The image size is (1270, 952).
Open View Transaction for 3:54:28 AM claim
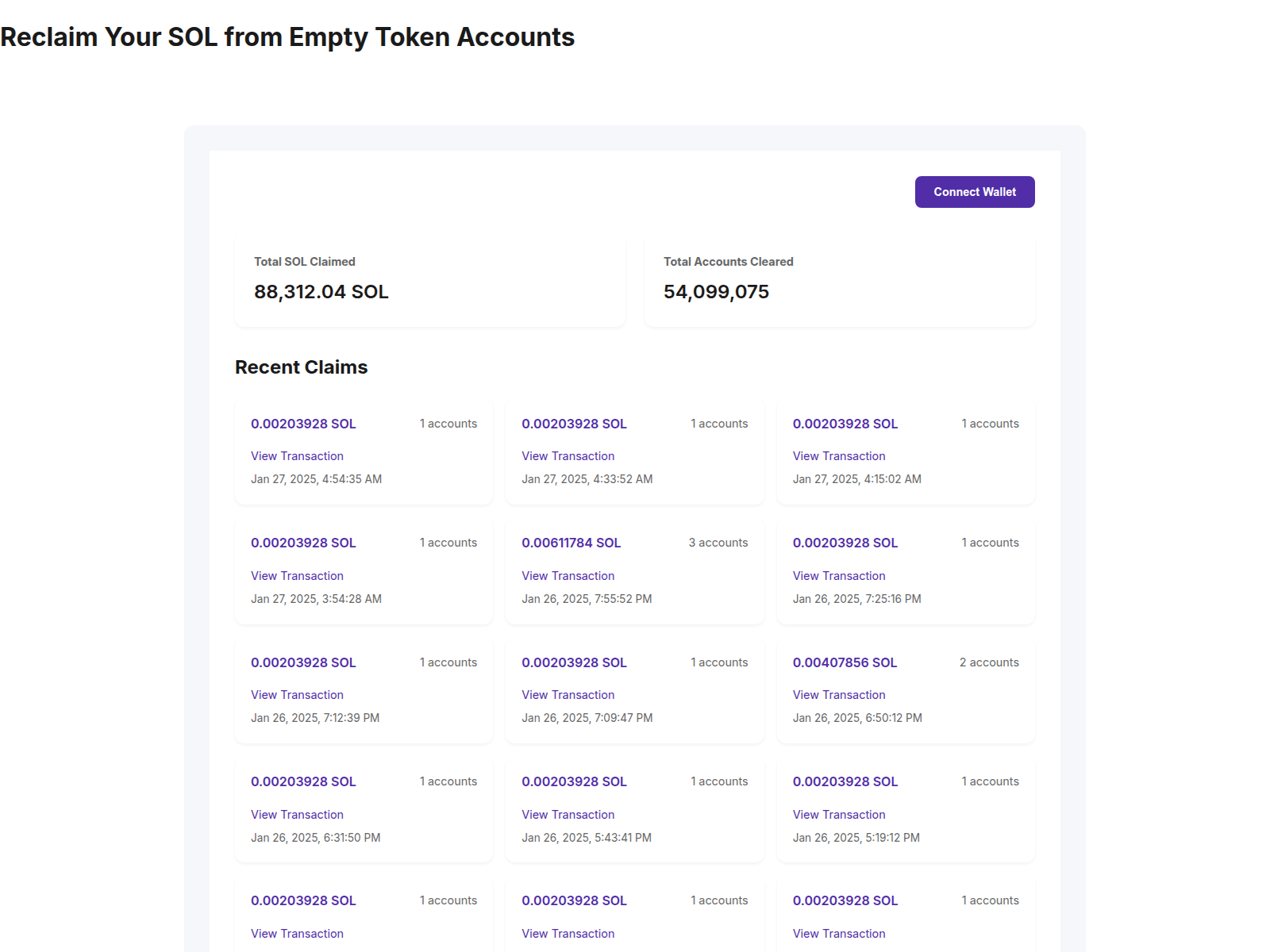click(297, 576)
